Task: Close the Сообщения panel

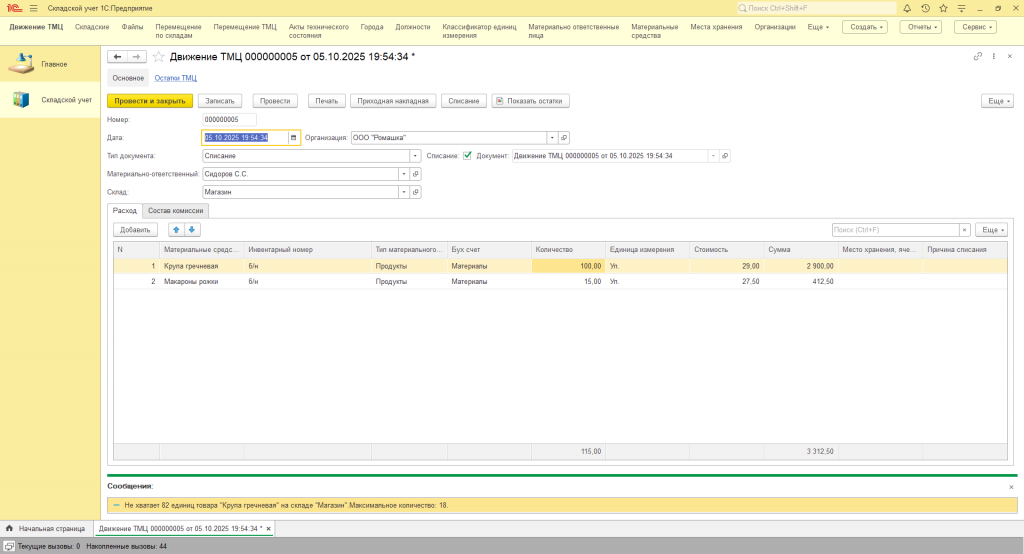Action: [x=1011, y=487]
